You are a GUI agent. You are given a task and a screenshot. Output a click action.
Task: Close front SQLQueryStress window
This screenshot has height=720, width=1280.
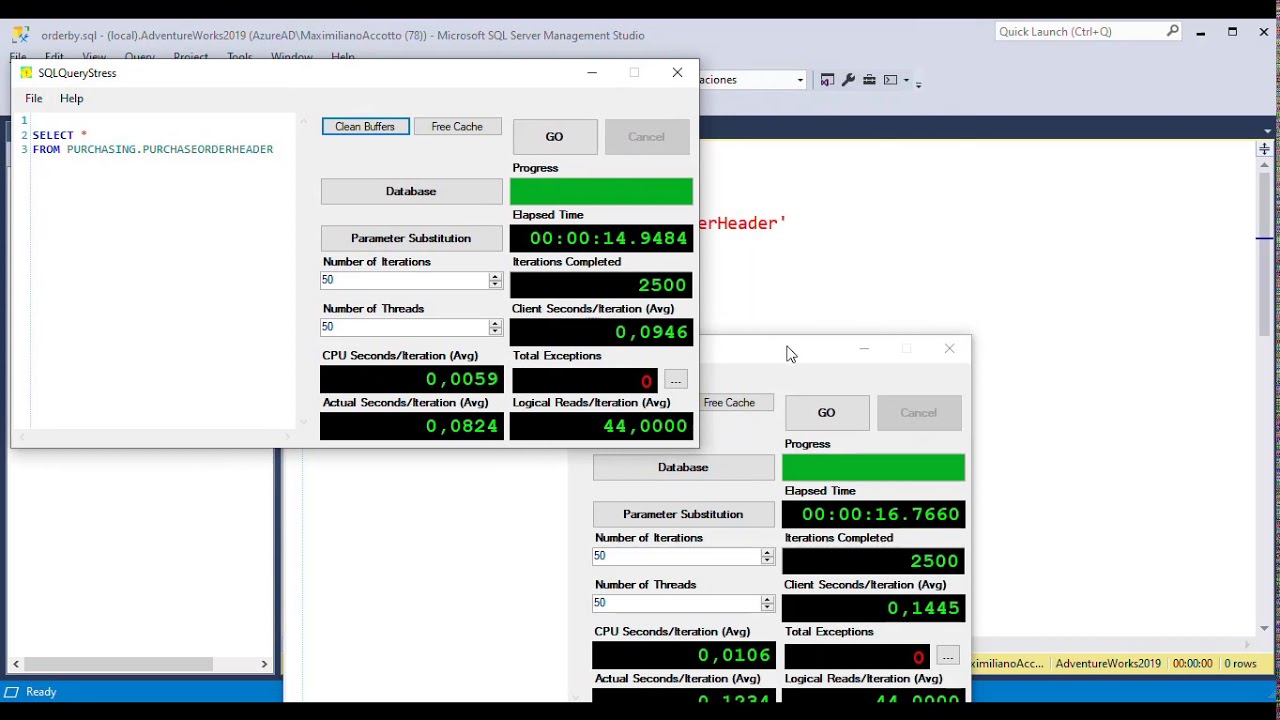[x=677, y=73]
